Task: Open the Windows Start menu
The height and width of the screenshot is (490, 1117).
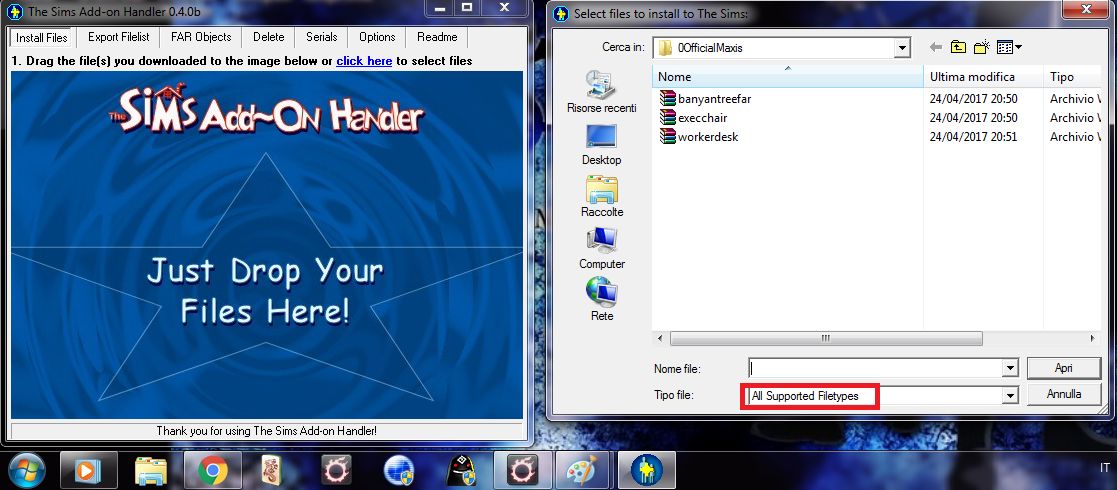Action: point(26,471)
